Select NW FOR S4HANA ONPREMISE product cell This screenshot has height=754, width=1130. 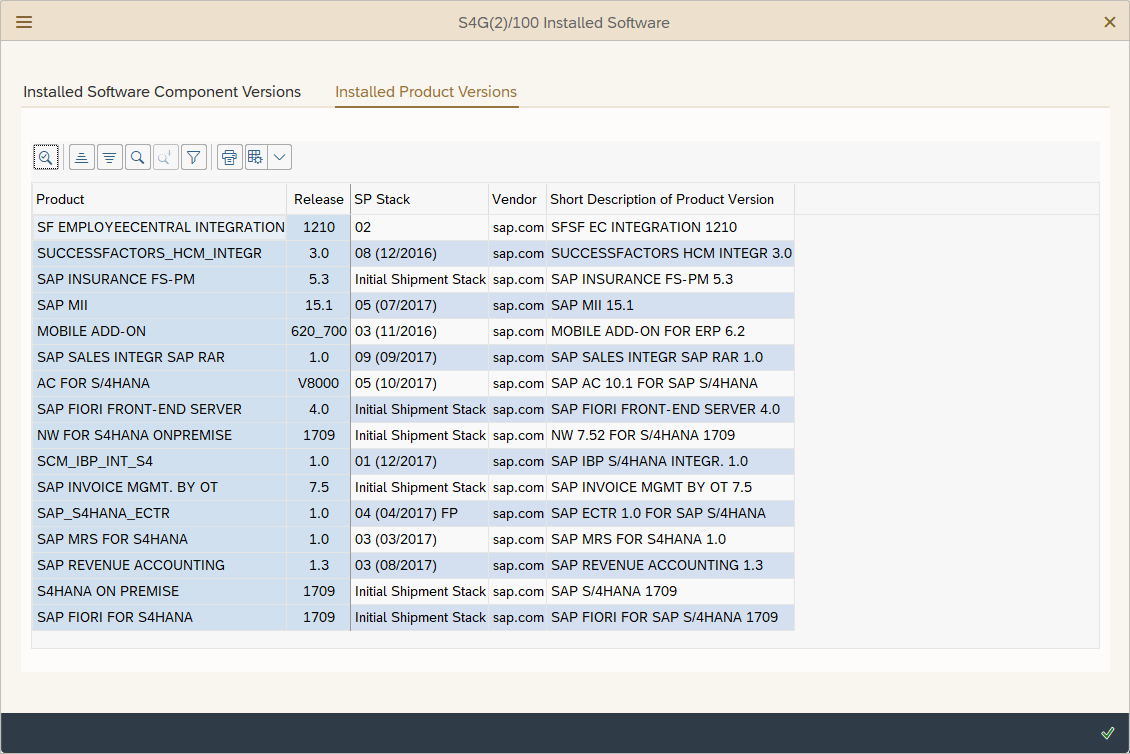pos(159,435)
